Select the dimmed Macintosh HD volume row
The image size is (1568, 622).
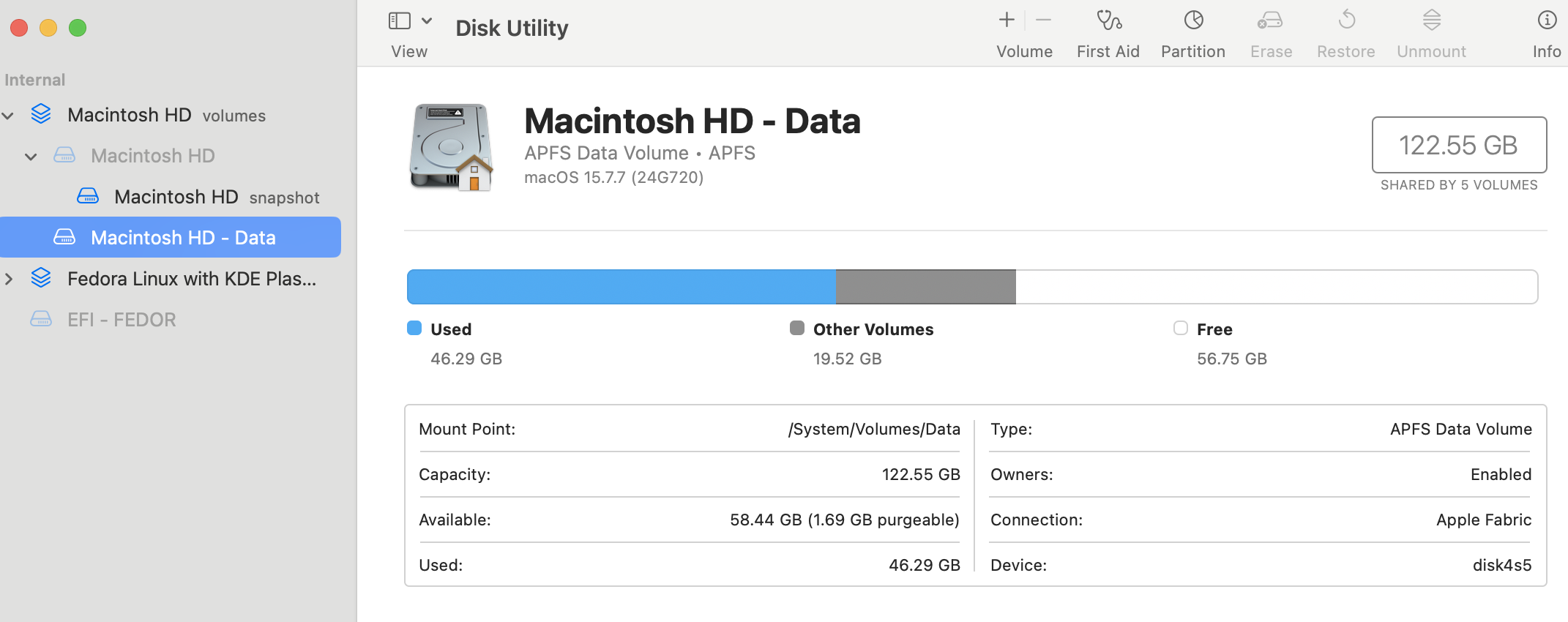[171, 156]
